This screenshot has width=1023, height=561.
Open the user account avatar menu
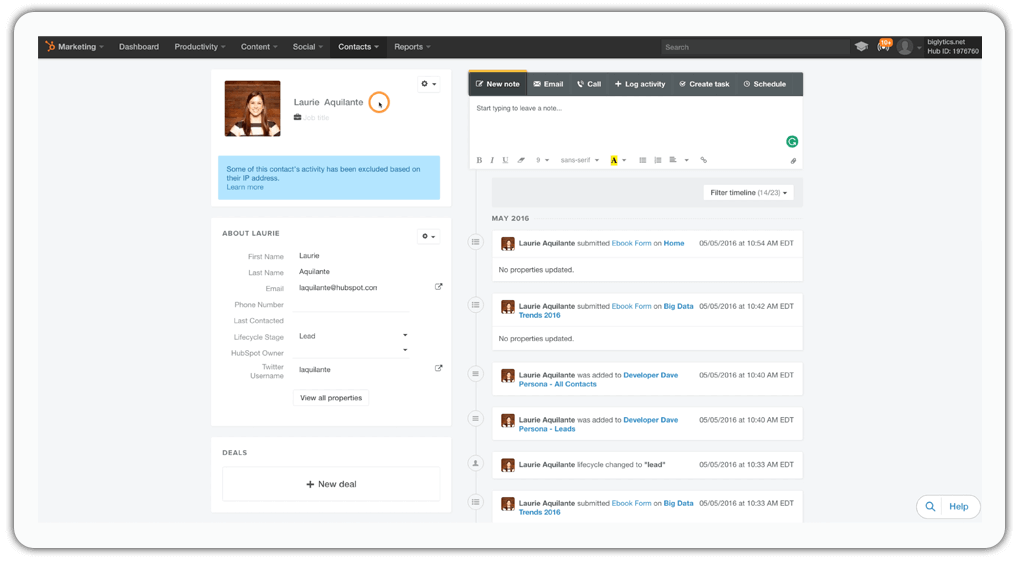click(904, 46)
